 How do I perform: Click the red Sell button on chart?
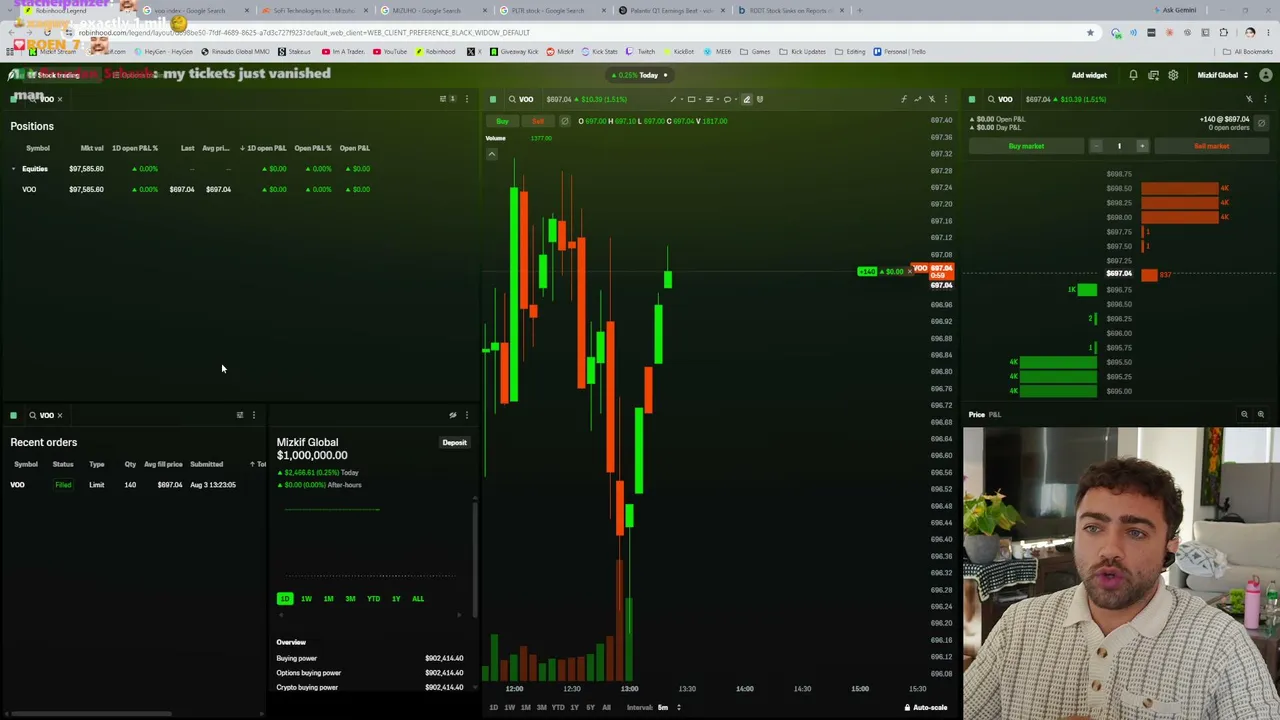(x=538, y=121)
